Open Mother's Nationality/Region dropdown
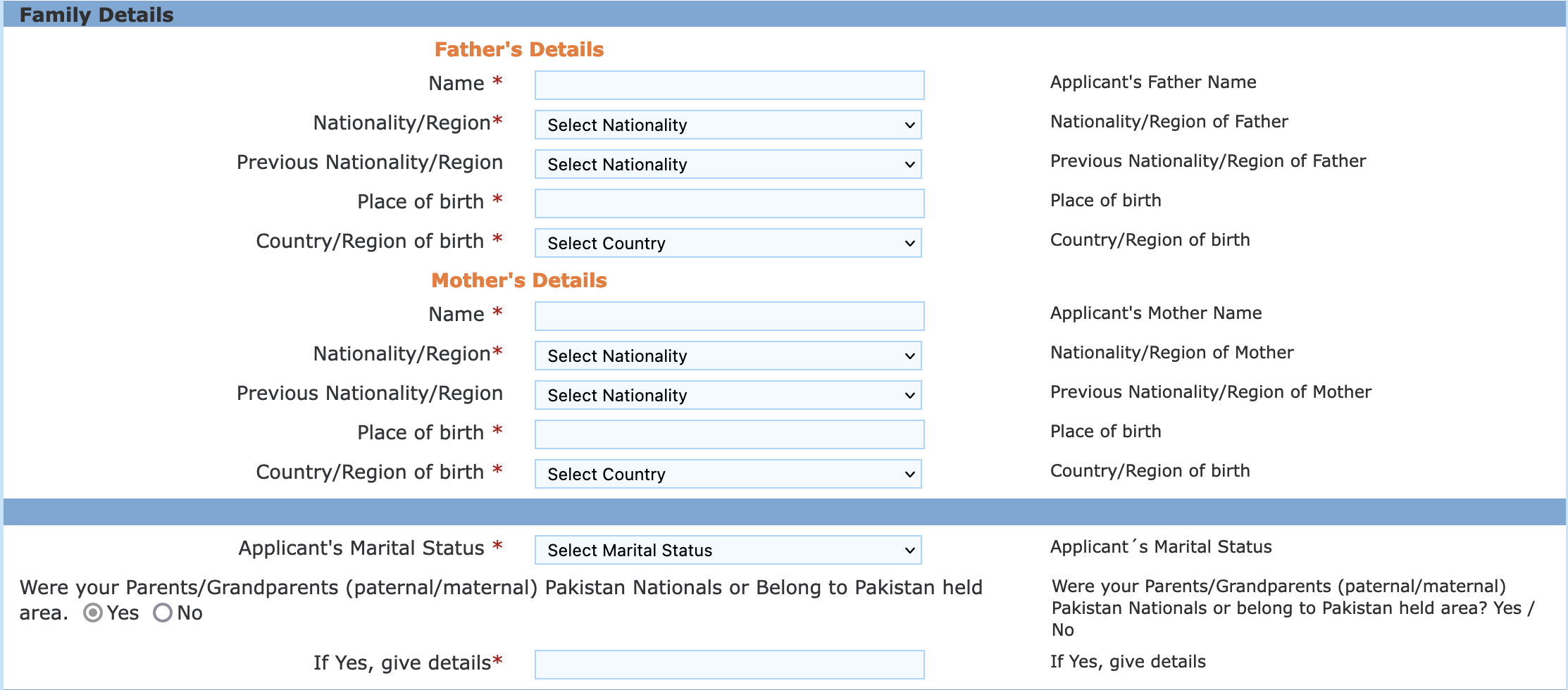The image size is (1568, 690). click(x=728, y=356)
